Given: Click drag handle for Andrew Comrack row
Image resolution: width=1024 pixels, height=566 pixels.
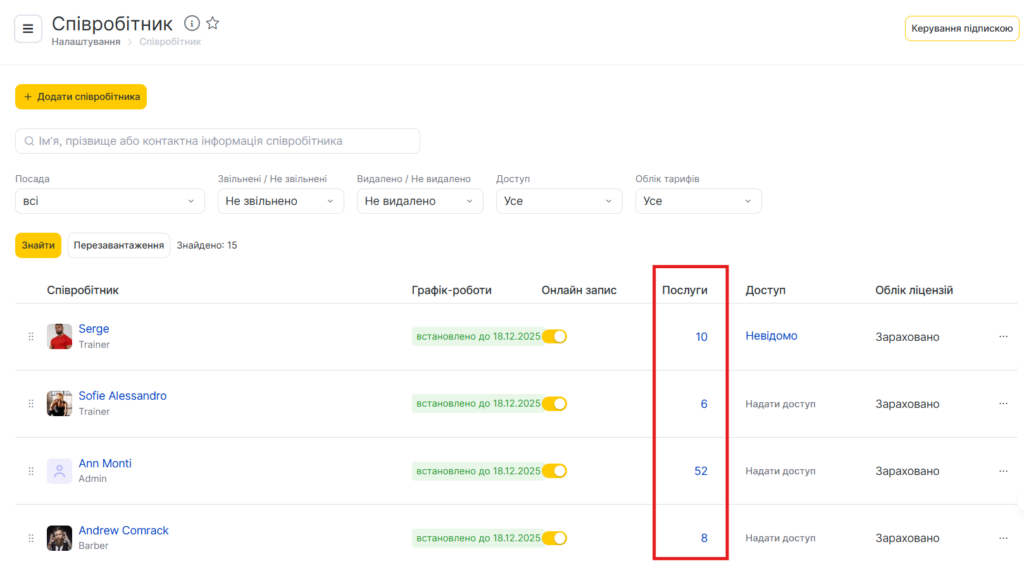Looking at the screenshot, I should click(31, 538).
